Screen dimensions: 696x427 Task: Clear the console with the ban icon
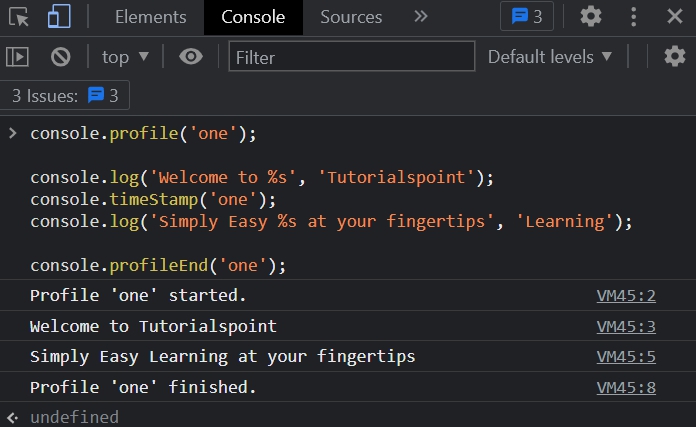pyautogui.click(x=61, y=57)
